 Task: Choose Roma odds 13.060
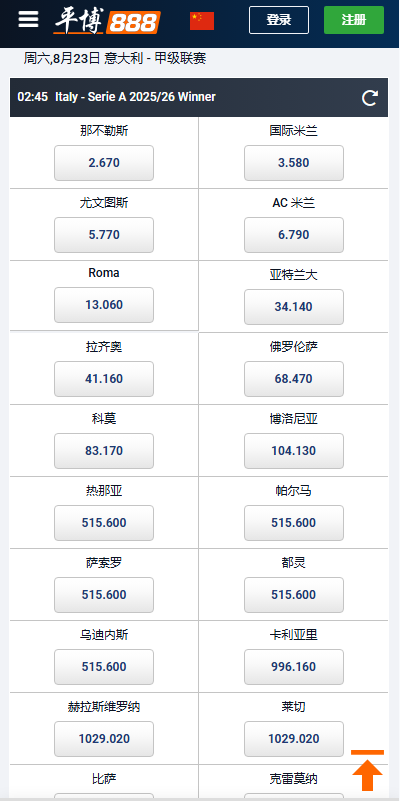point(104,305)
